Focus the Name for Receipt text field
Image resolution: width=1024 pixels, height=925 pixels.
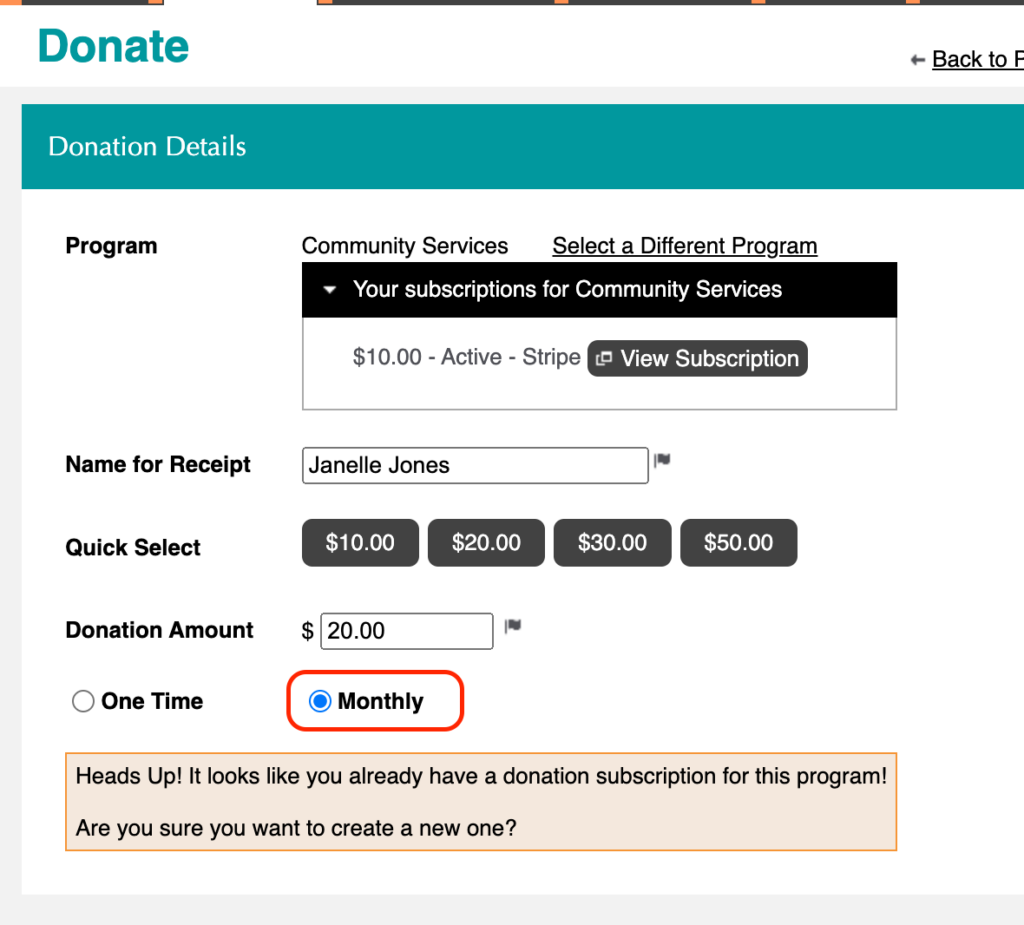coord(475,465)
